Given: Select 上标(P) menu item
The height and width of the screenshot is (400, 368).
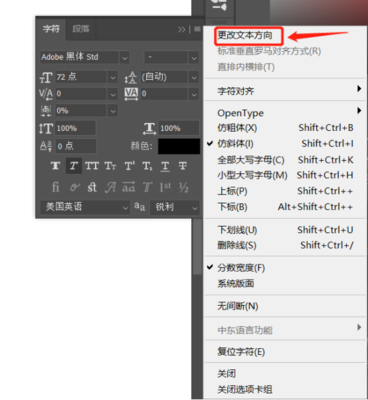Looking at the screenshot, I should (285, 191).
